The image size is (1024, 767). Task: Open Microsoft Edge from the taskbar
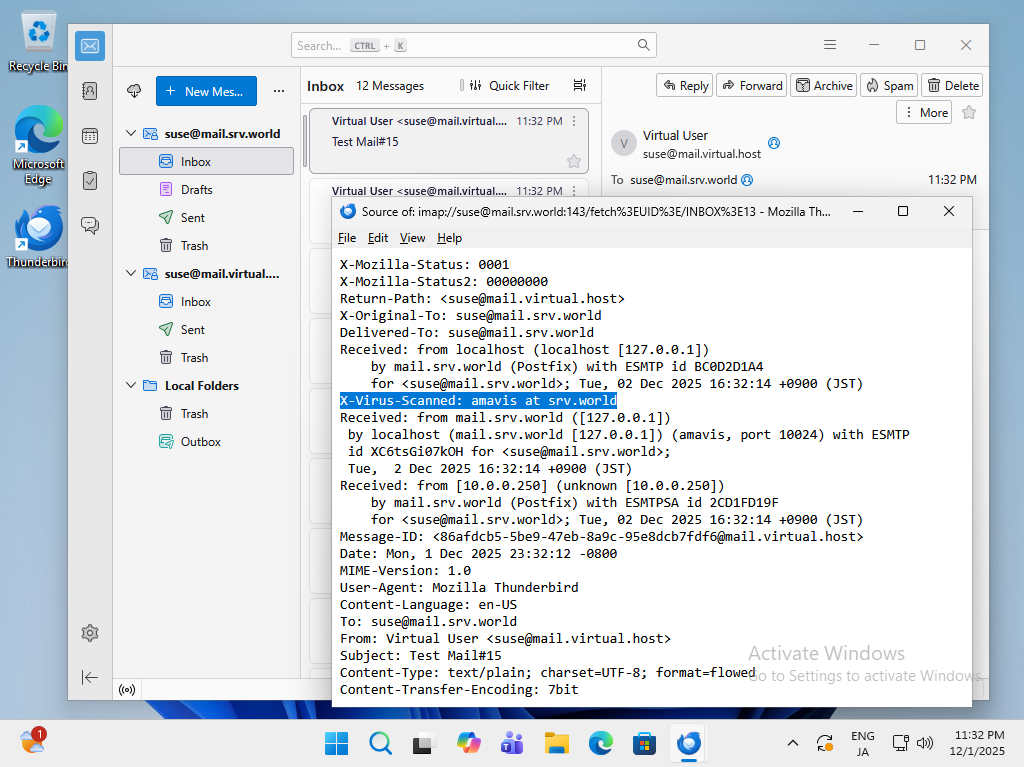[600, 743]
